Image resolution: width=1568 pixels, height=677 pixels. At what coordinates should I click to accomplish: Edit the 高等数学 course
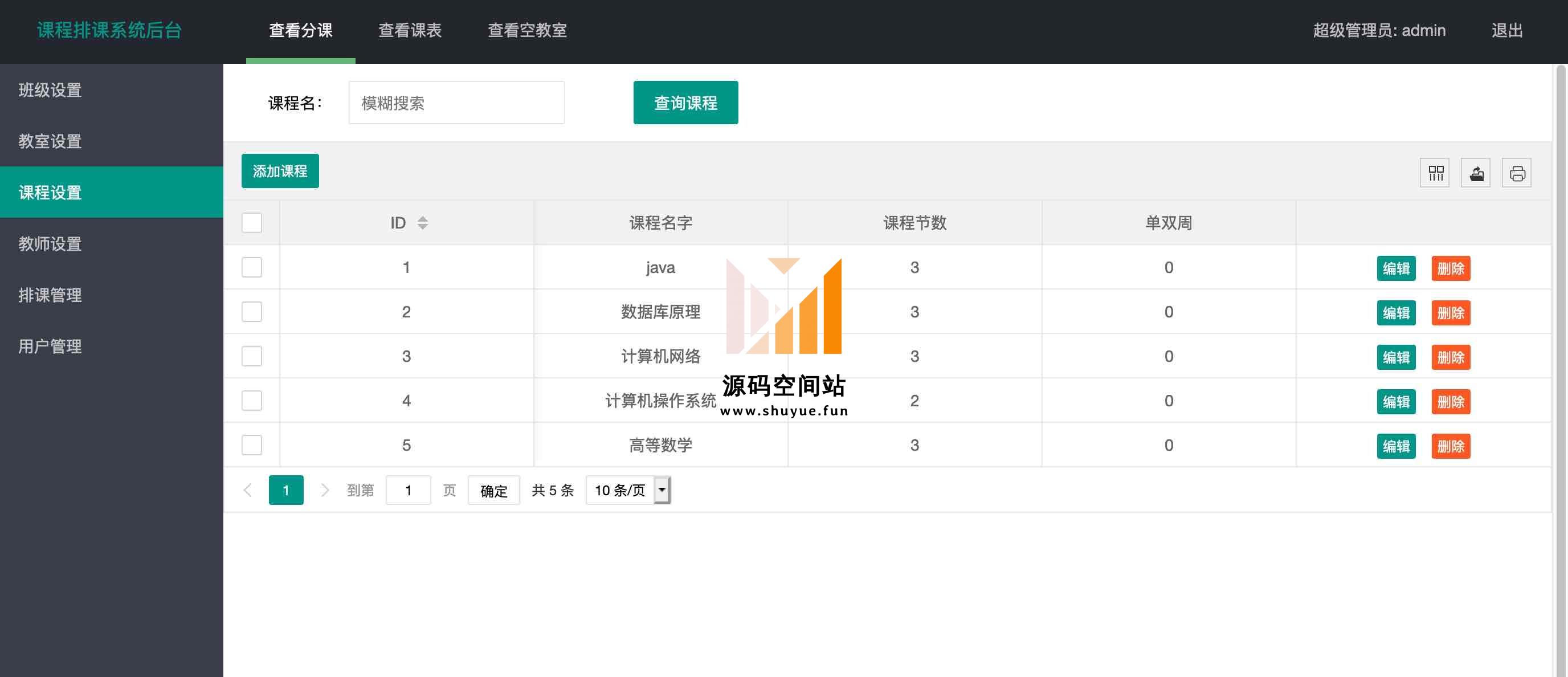click(1396, 446)
